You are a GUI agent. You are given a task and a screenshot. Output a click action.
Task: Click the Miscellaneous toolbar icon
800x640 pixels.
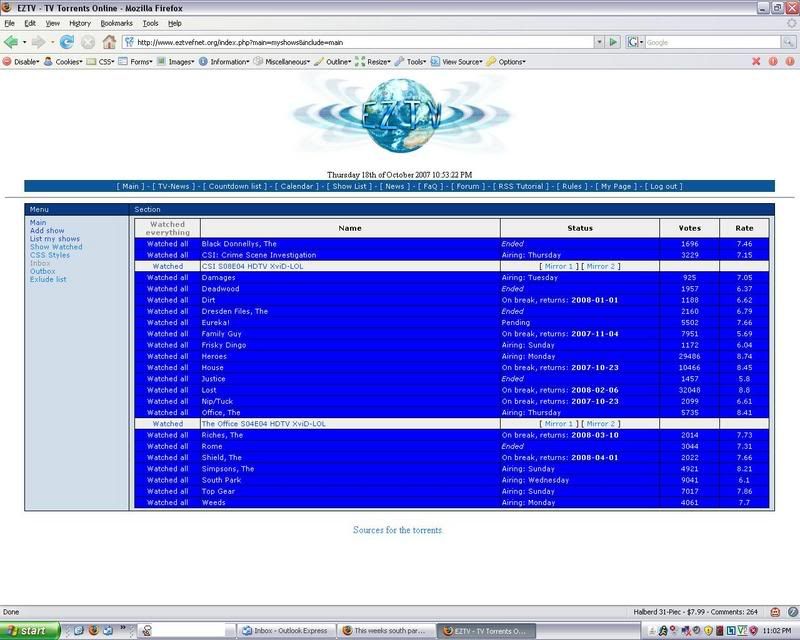click(x=258, y=62)
